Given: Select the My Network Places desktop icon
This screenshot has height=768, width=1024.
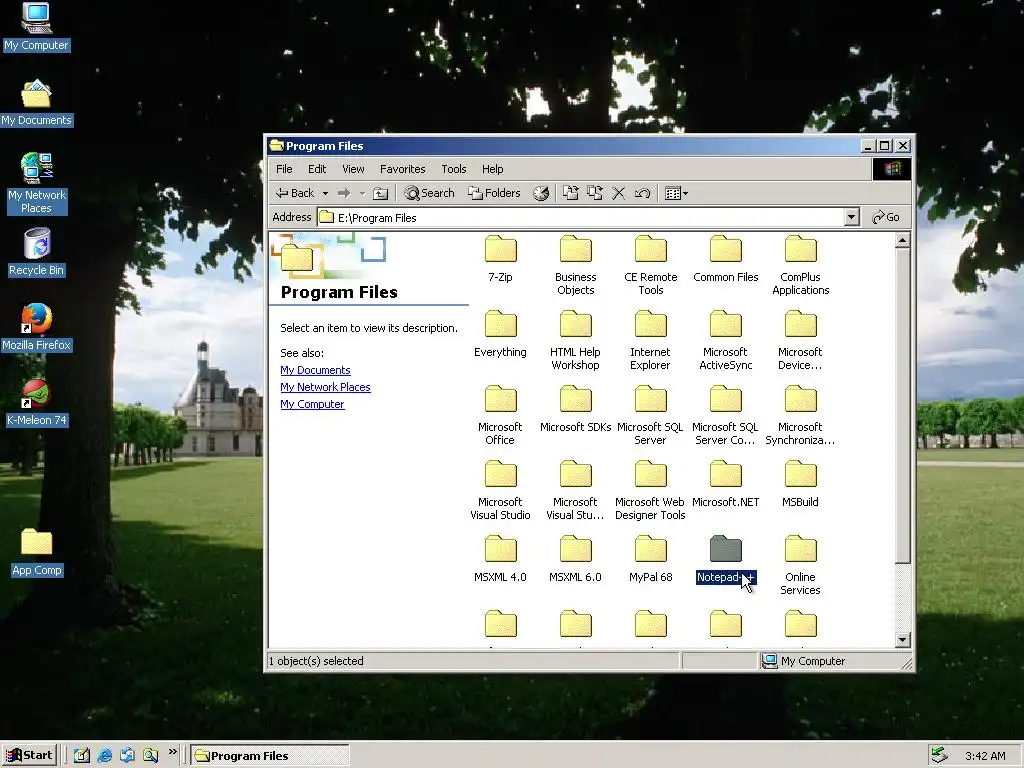Looking at the screenshot, I should tap(37, 183).
